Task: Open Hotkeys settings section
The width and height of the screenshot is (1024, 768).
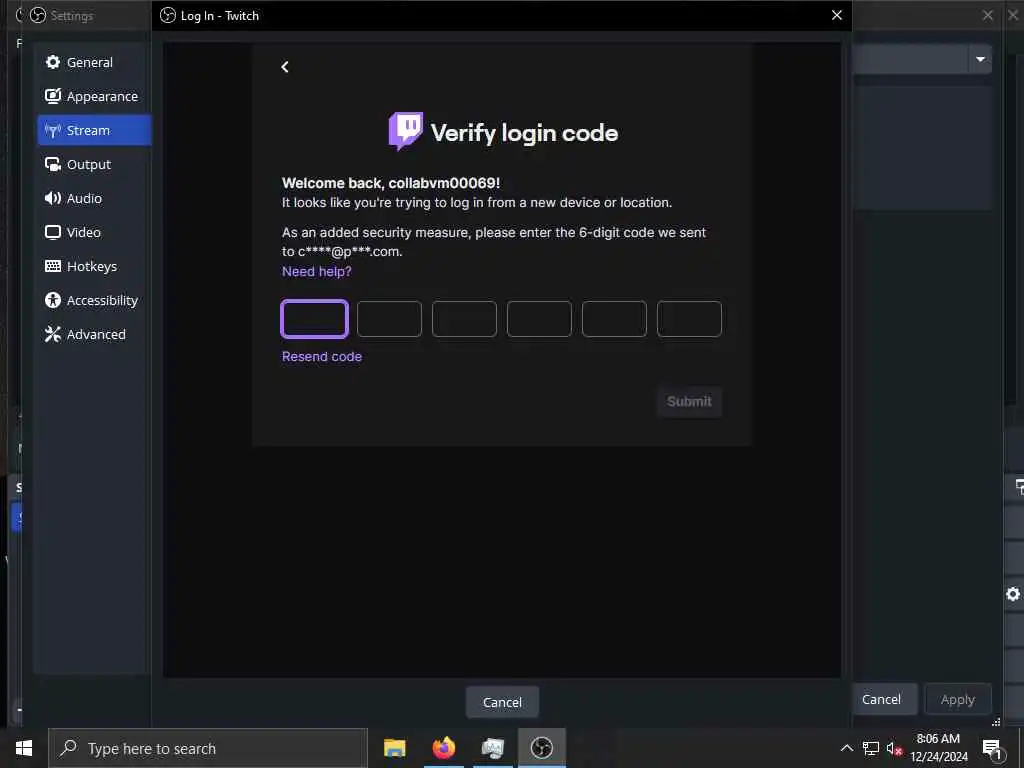Action: coord(94,266)
